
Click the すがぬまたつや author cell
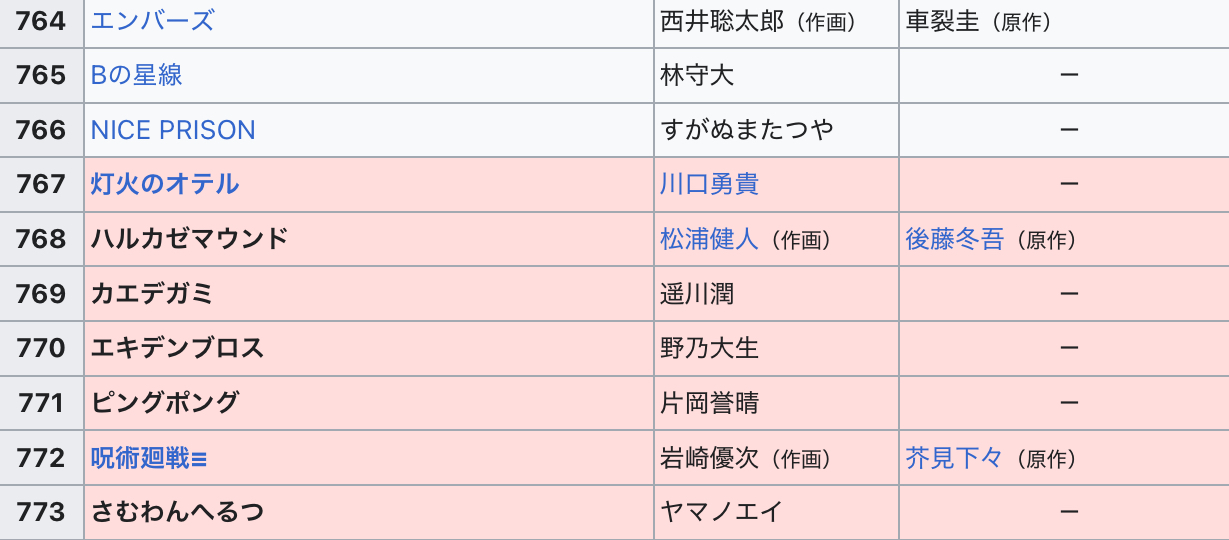pos(746,130)
